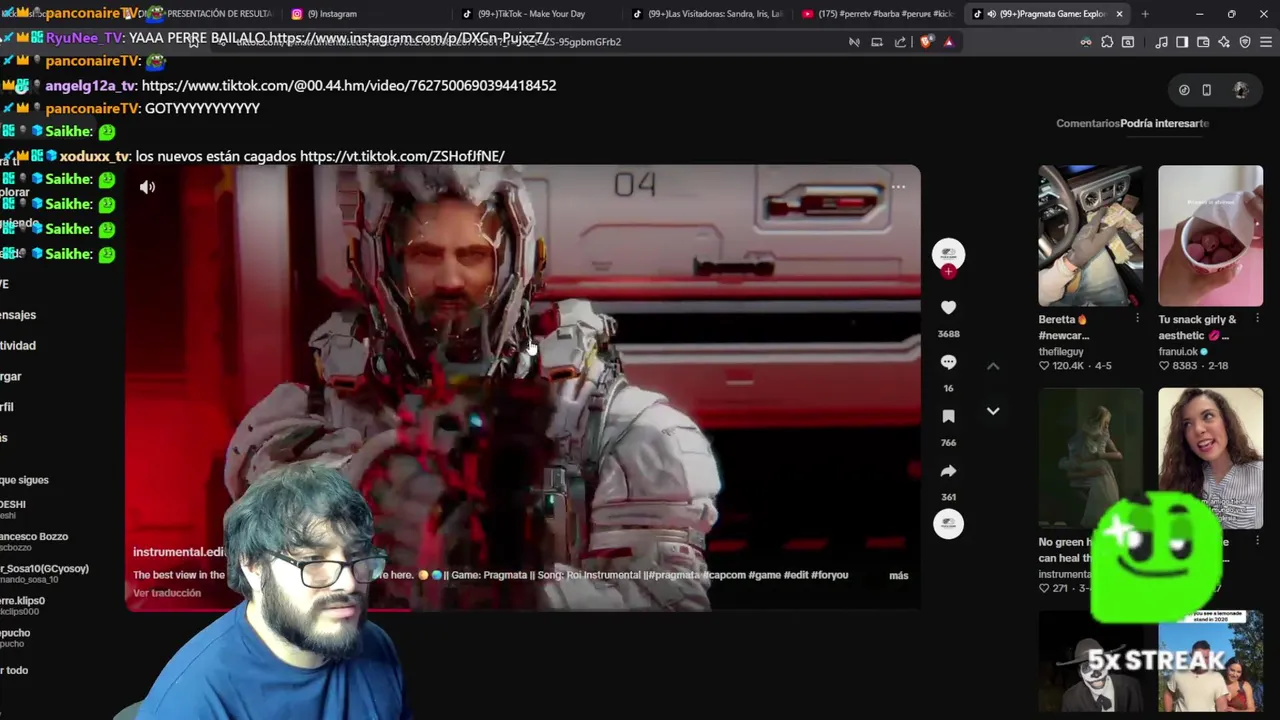Open the Beretta #newcar video thumbnail
The height and width of the screenshot is (720, 1280).
coord(1090,236)
